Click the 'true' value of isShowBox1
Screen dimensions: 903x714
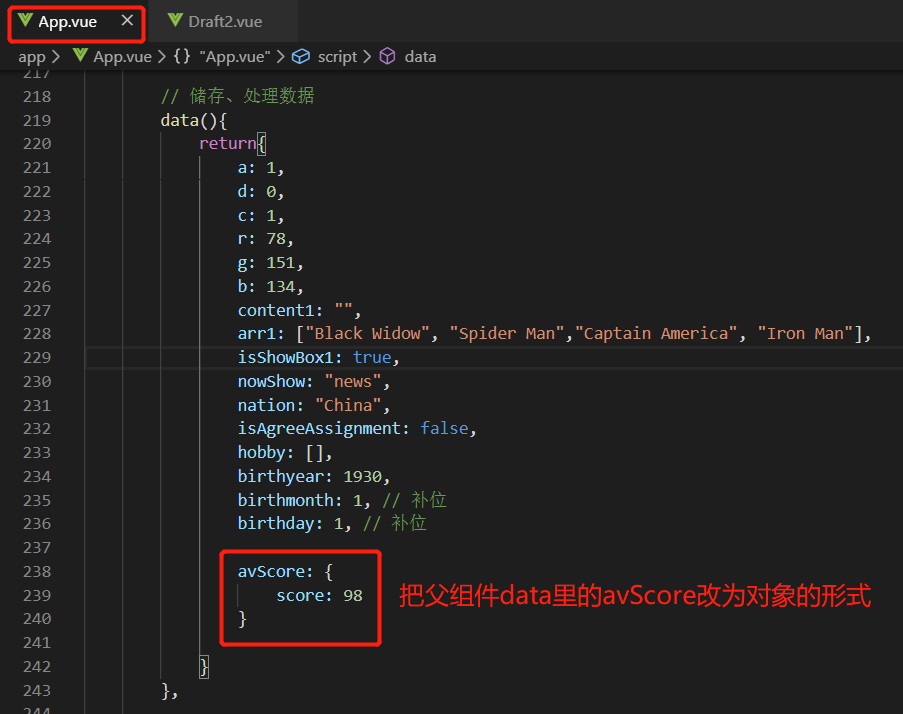372,358
